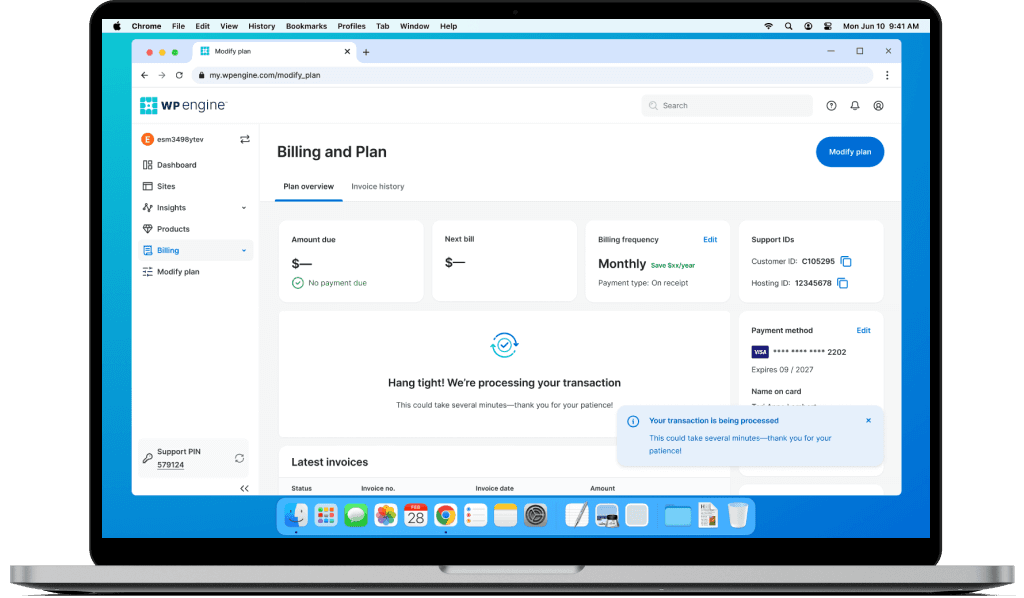Edit the billing frequency
The image size is (1024, 598).
[710, 240]
